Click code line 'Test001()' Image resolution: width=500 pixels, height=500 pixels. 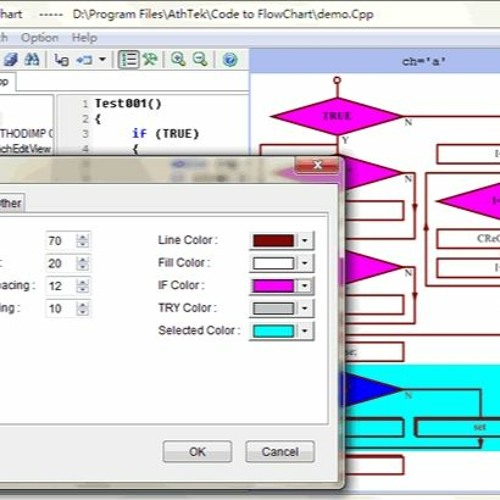coord(128,103)
